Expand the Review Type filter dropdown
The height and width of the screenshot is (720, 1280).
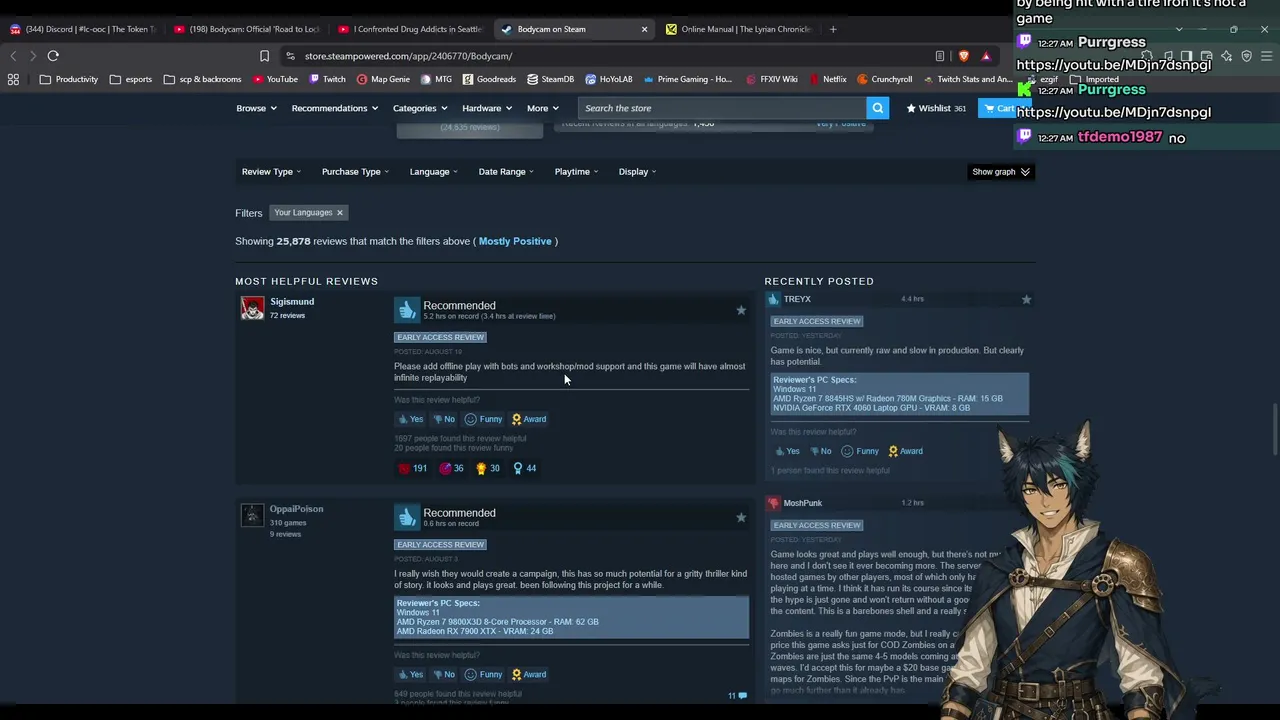coord(271,172)
